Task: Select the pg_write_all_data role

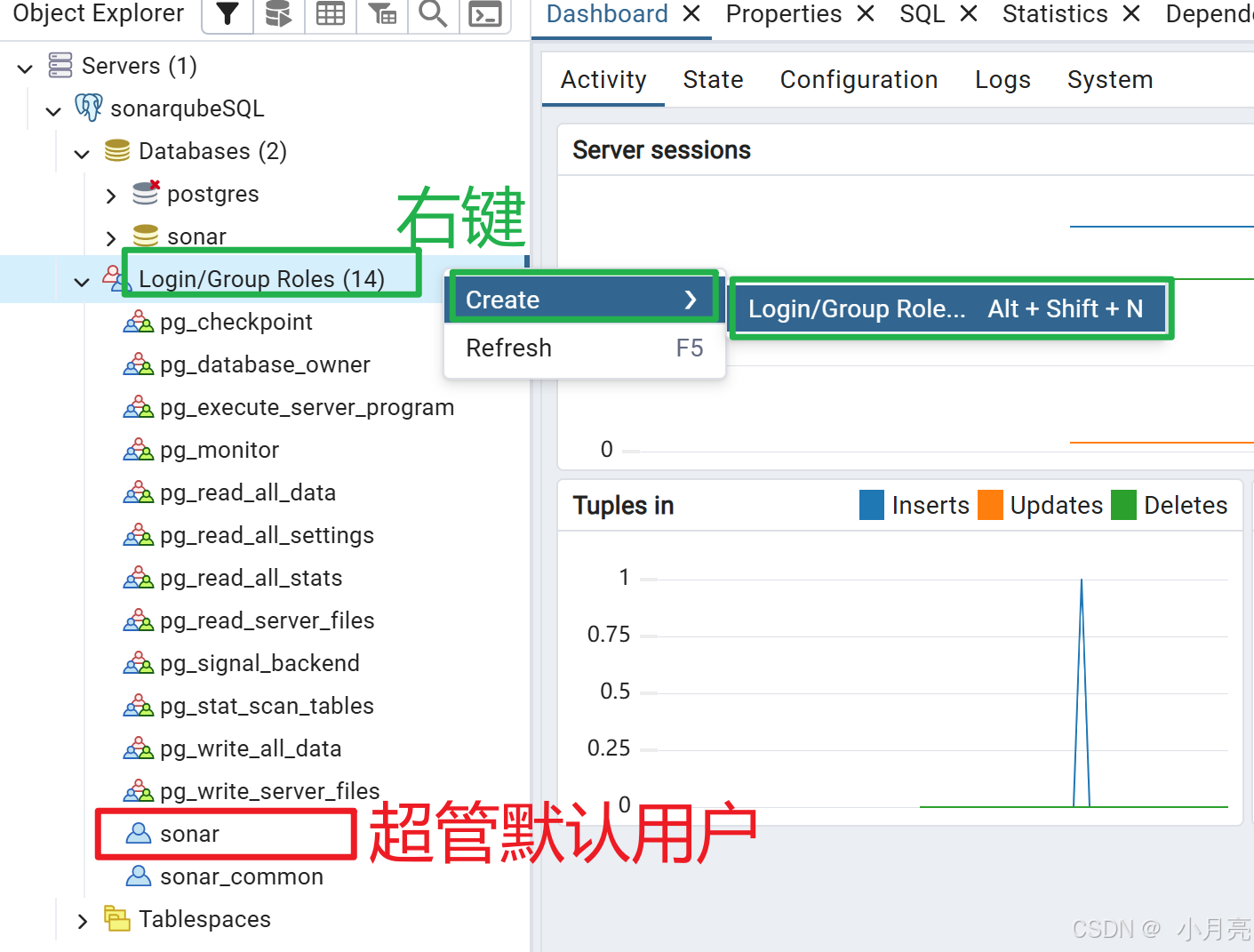Action: [251, 748]
